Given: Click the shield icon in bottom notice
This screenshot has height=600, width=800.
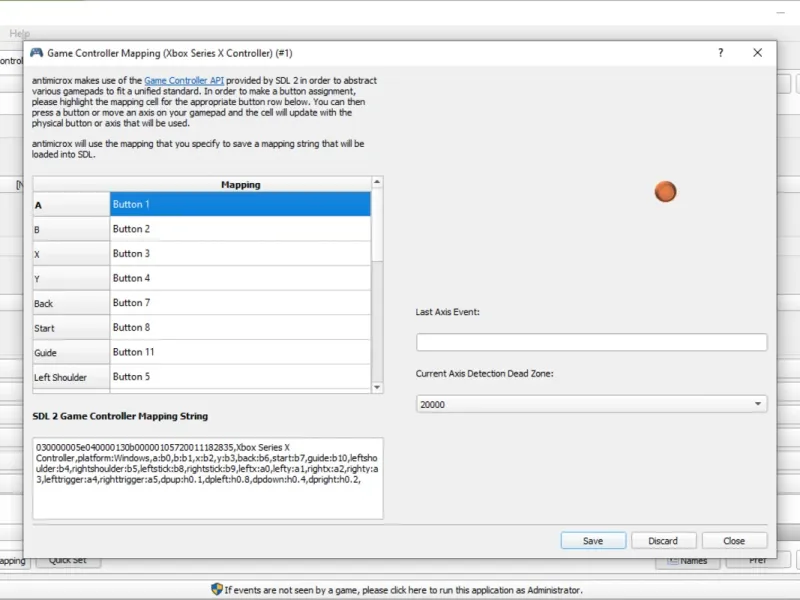Looking at the screenshot, I should [x=216, y=589].
